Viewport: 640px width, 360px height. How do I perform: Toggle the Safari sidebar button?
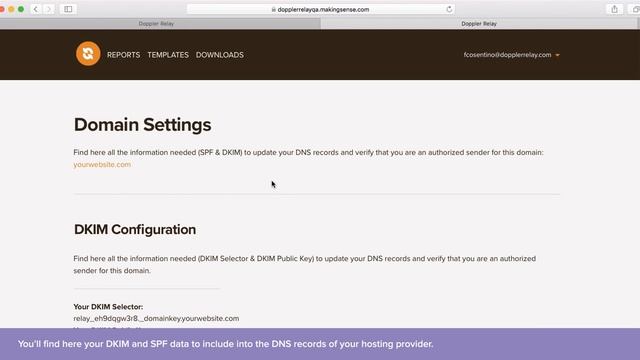point(68,9)
